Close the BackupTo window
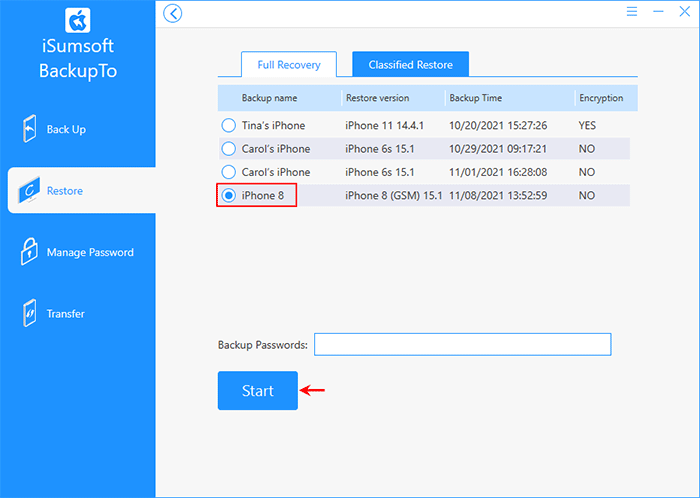This screenshot has height=498, width=700. tap(684, 12)
